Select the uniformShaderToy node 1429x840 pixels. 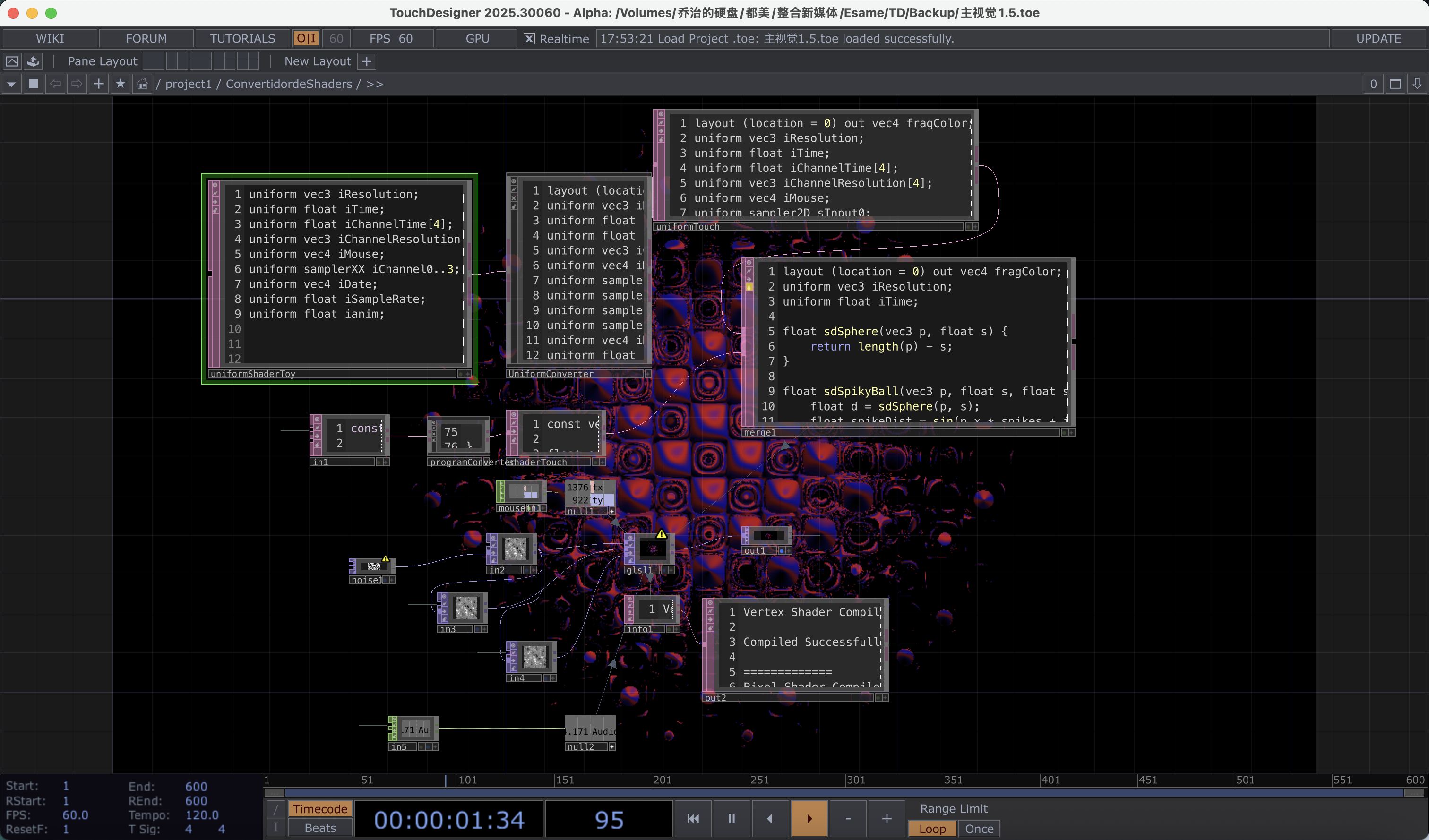[x=340, y=279]
